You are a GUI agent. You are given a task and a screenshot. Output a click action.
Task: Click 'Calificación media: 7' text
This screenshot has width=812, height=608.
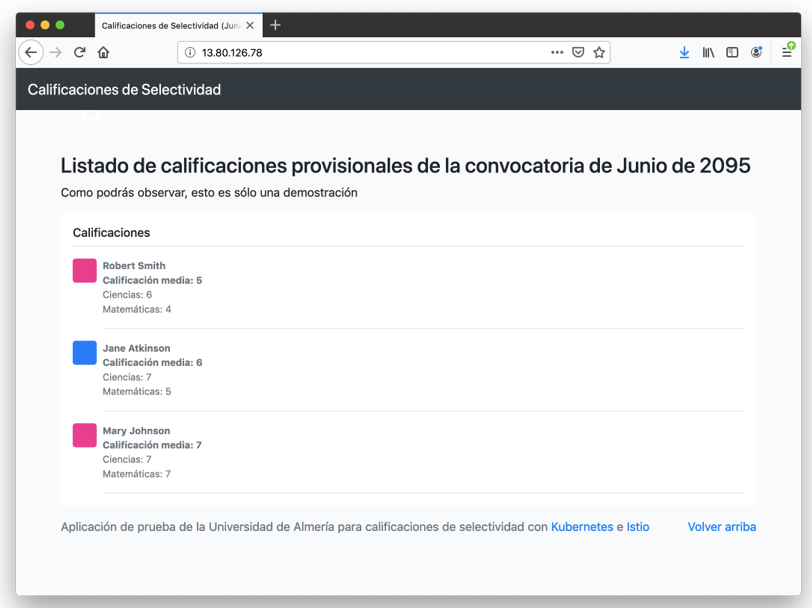152,445
